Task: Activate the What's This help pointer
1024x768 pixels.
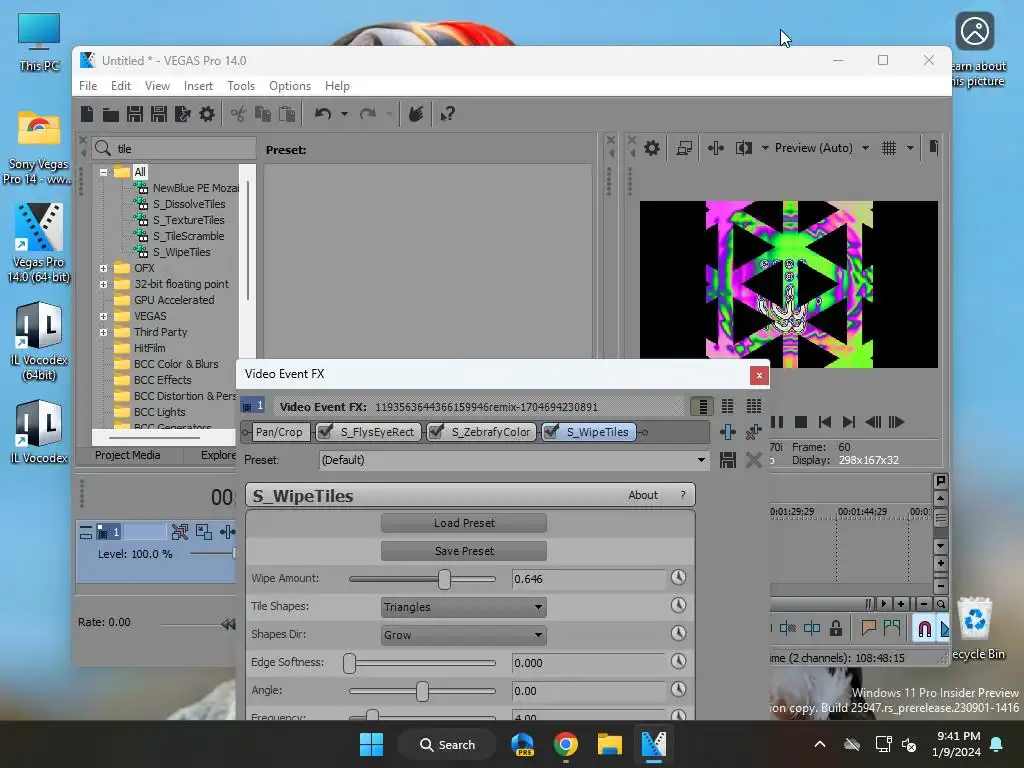Action: coord(447,114)
